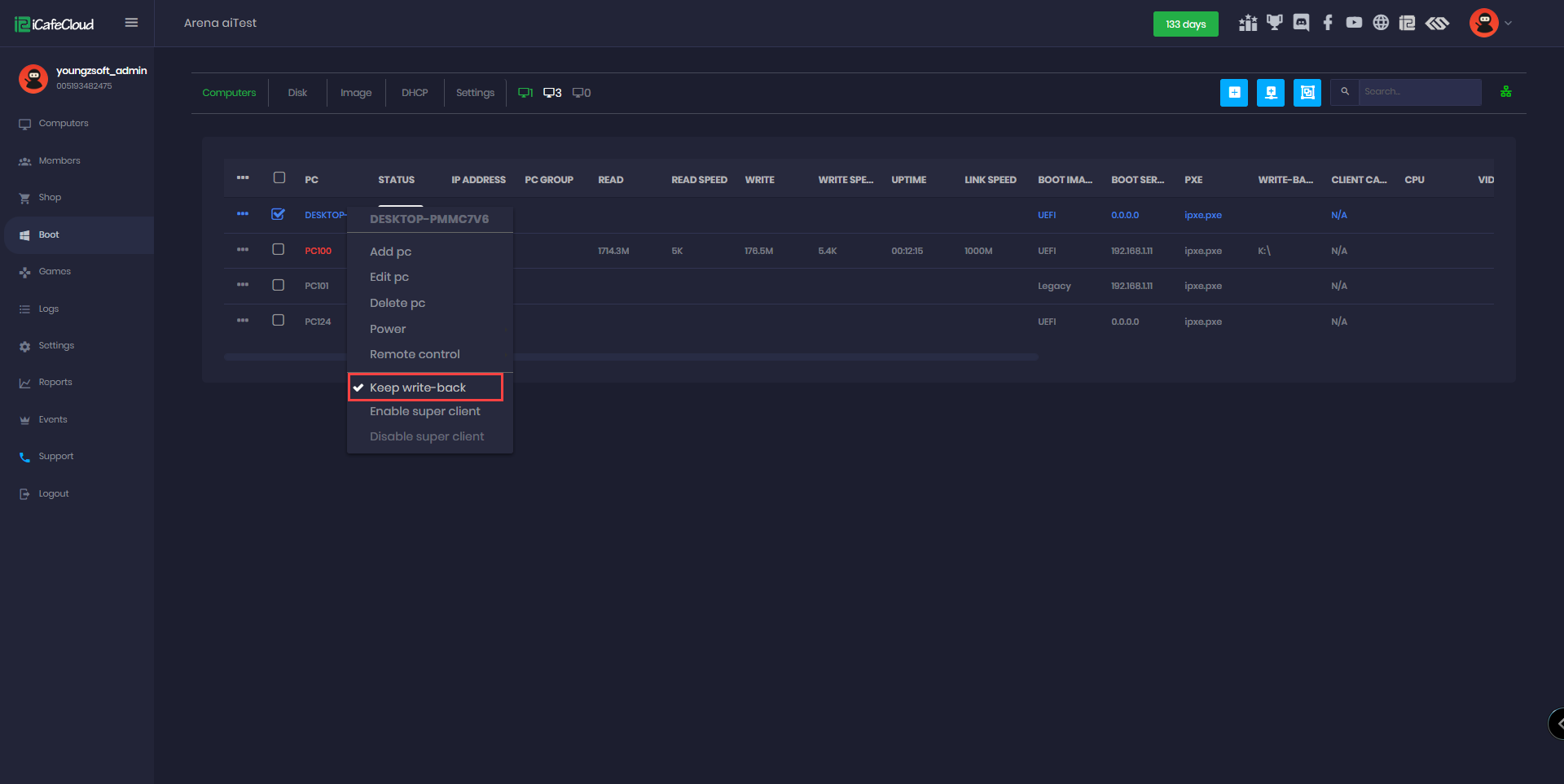Image resolution: width=1564 pixels, height=784 pixels.
Task: Open the Facebook page icon
Action: point(1328,23)
